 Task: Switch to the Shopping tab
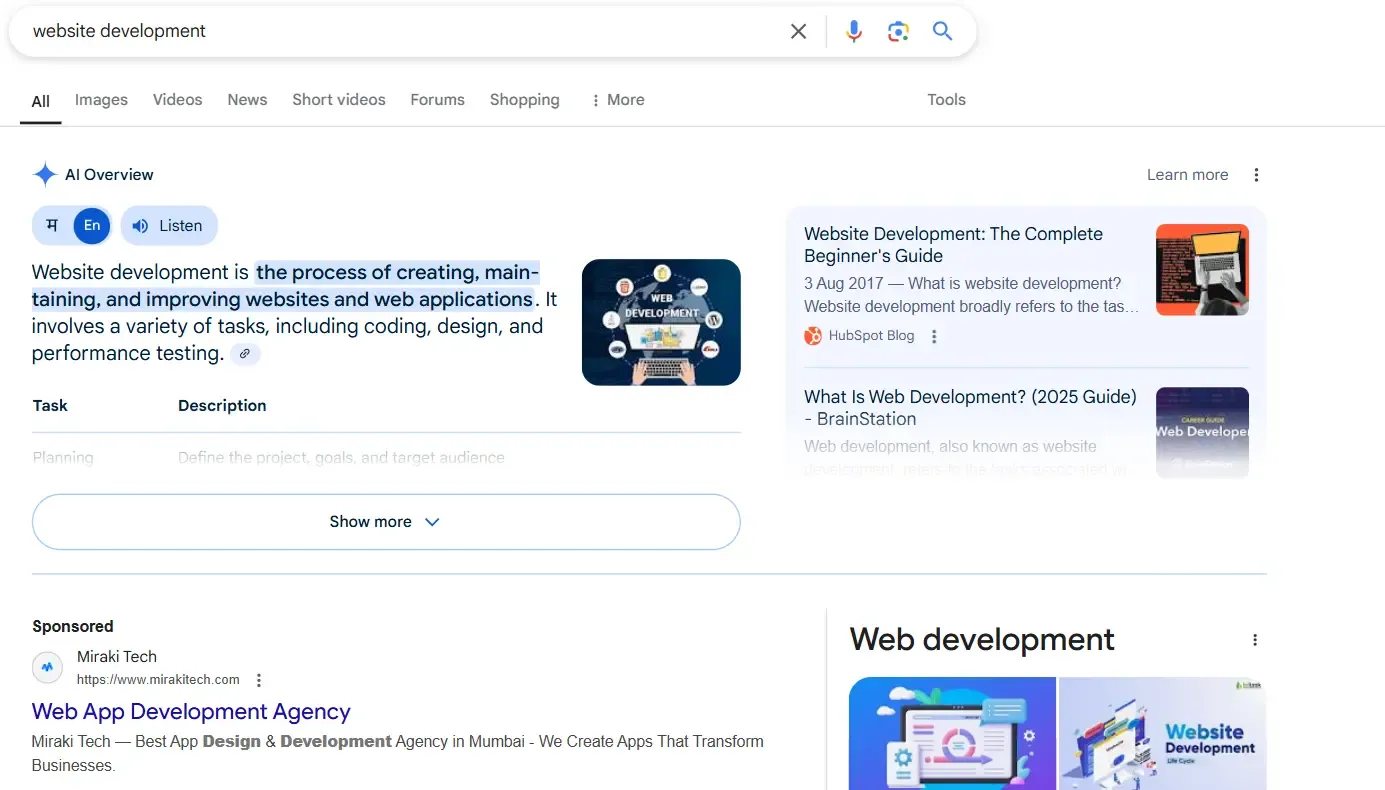[524, 99]
